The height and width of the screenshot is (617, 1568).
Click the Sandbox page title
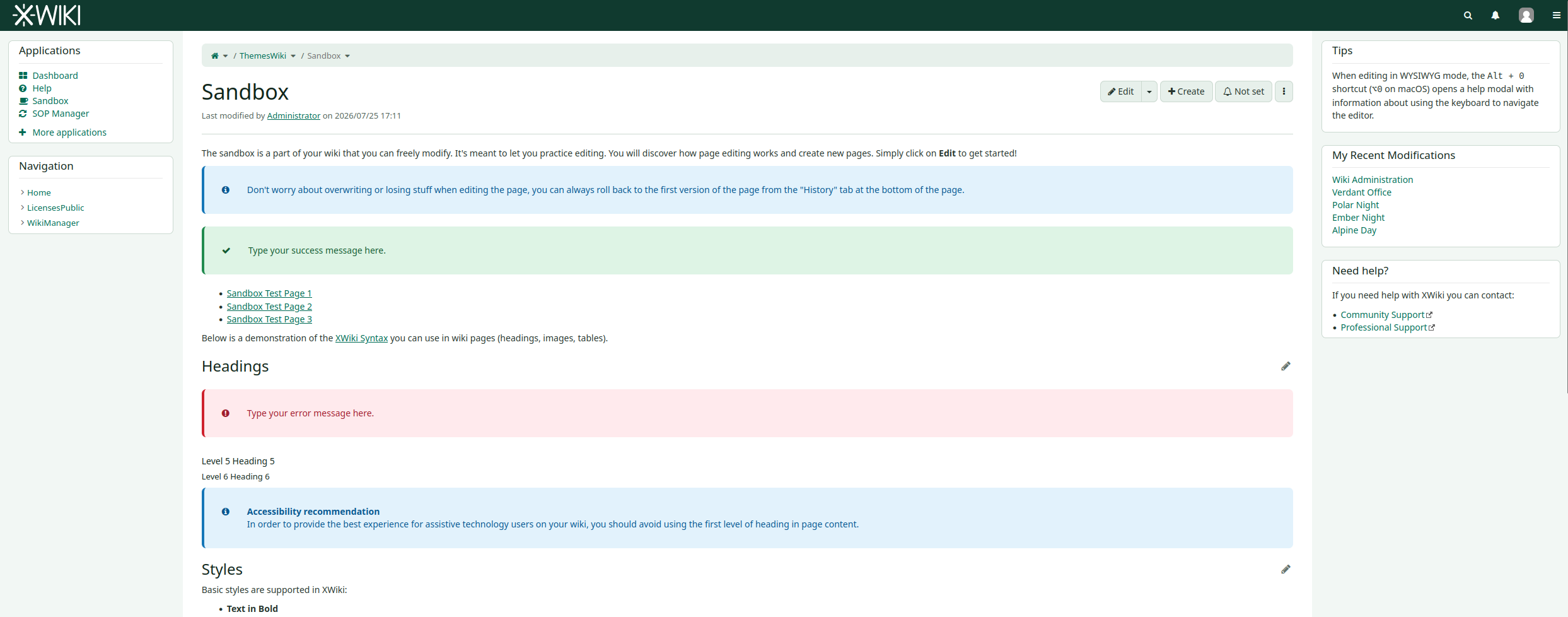(245, 92)
